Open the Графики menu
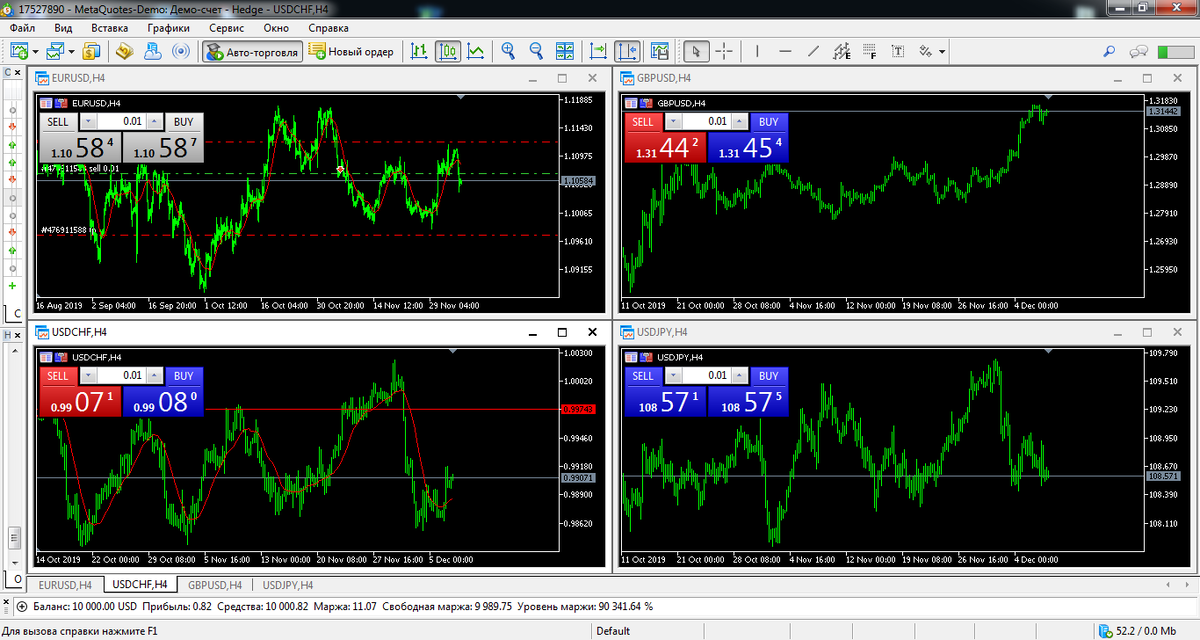The image size is (1200, 640). tap(168, 28)
